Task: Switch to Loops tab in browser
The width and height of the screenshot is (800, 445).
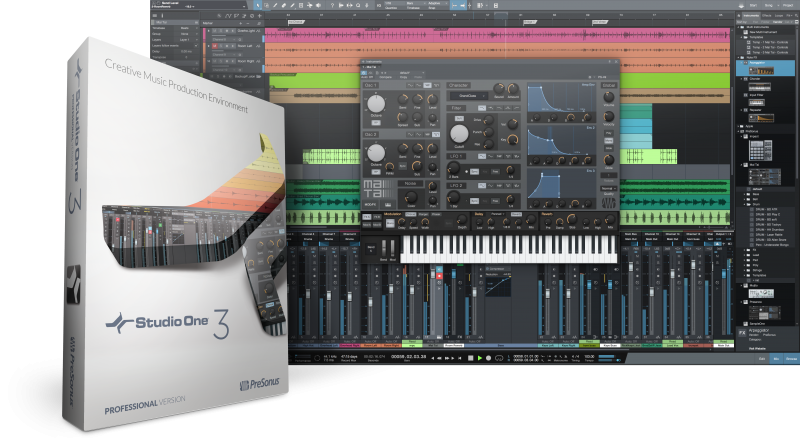Action: click(x=779, y=15)
